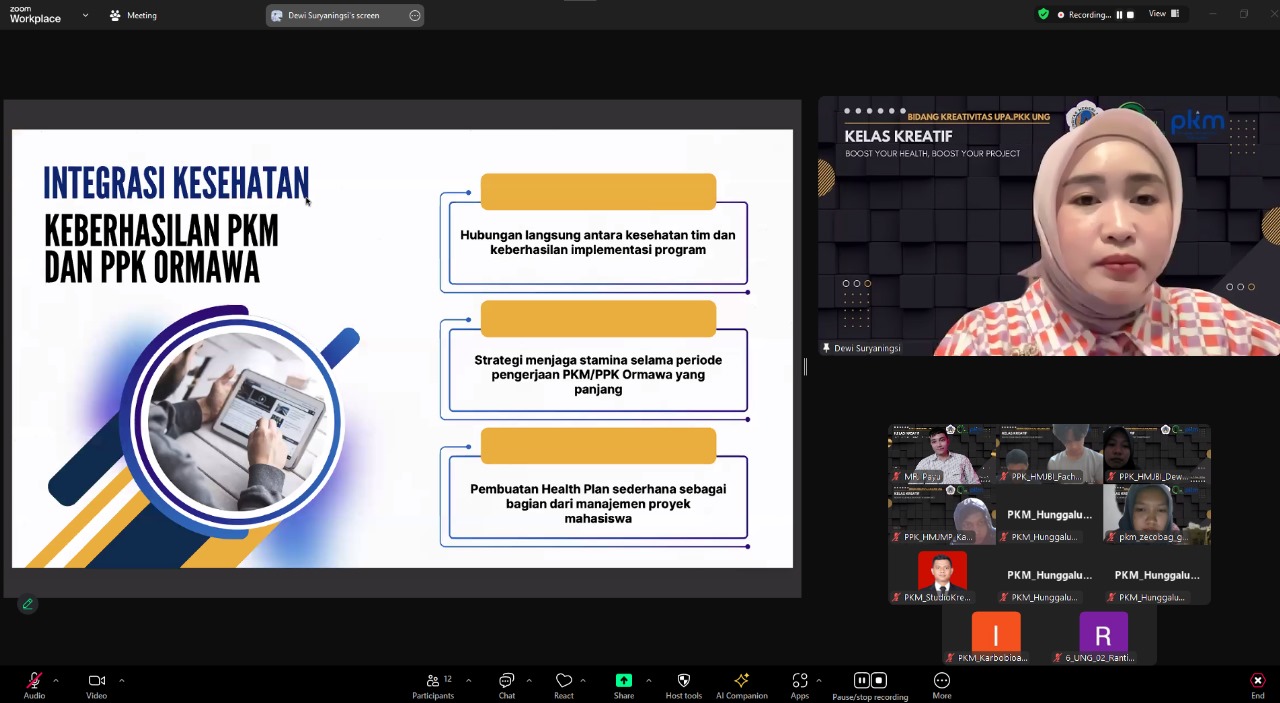
Task: Click the More options button
Action: click(x=941, y=685)
